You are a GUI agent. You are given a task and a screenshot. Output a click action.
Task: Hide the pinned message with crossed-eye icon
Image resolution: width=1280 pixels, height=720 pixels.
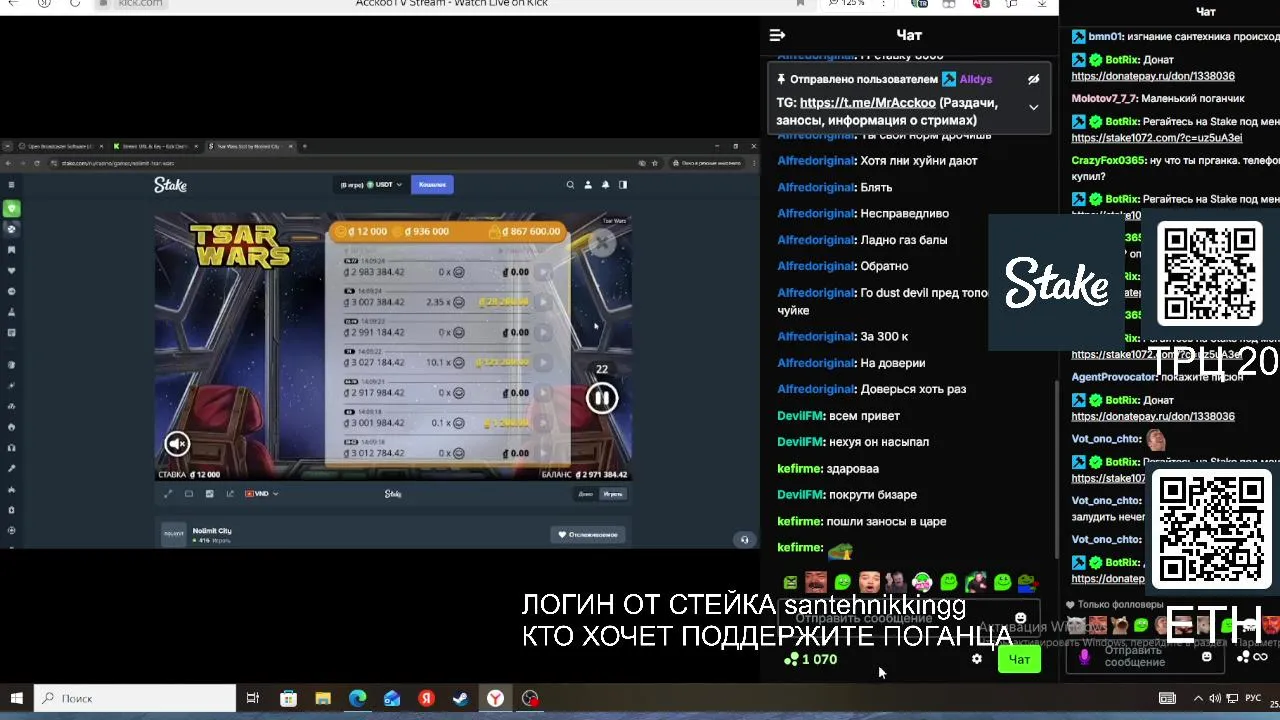coord(1033,79)
